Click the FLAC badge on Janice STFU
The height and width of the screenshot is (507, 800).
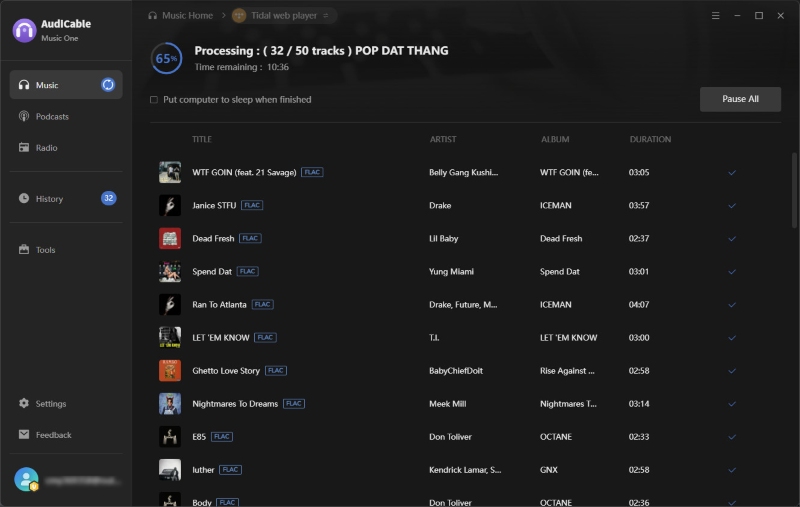[x=252, y=205]
